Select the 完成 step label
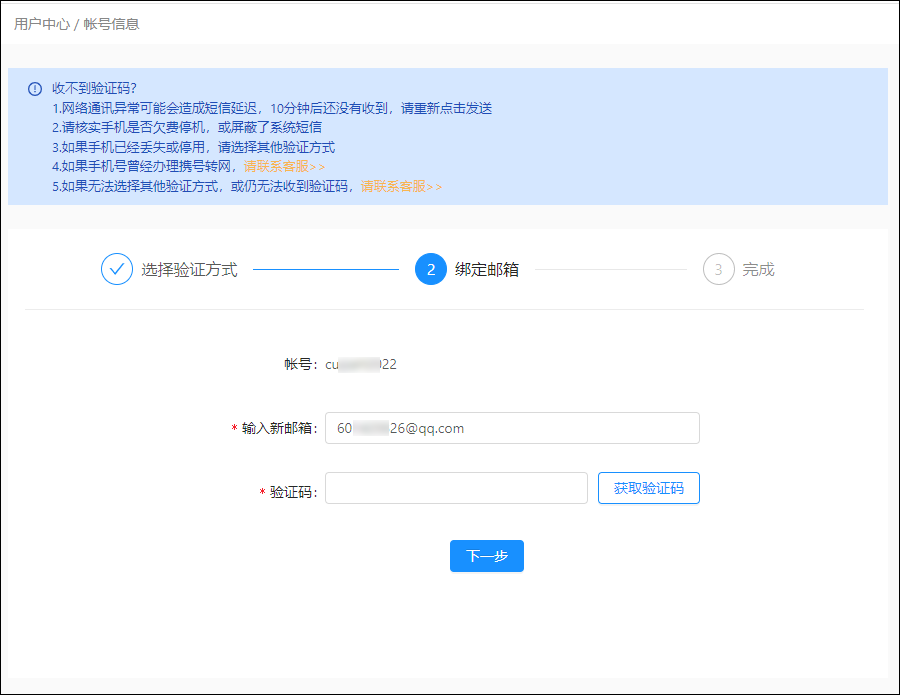Image resolution: width=900 pixels, height=695 pixels. (x=758, y=269)
